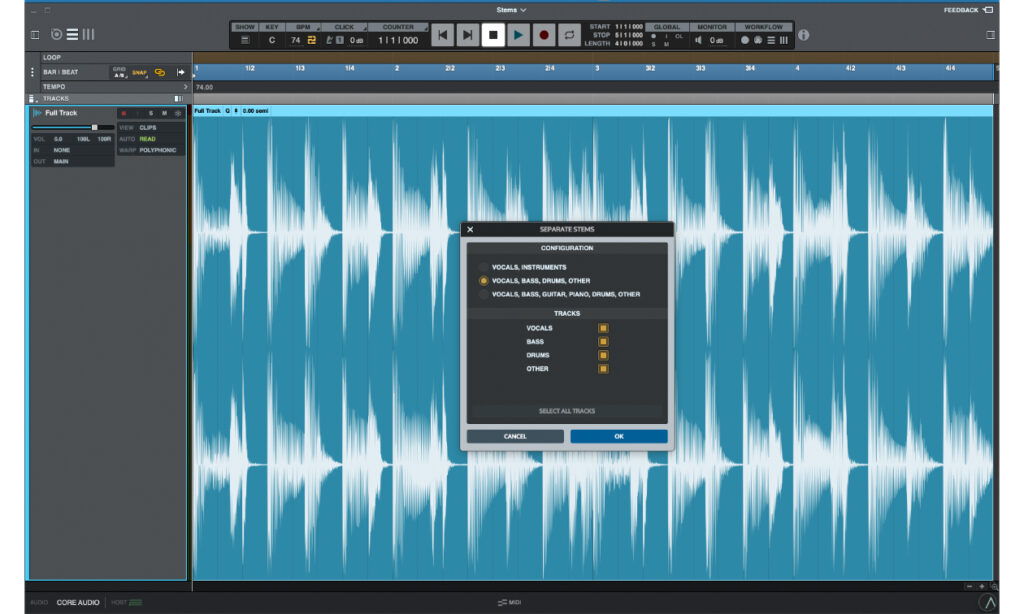Click the workflow vertical bars icon
Screen dimensions: 1024x614
[x=784, y=40]
